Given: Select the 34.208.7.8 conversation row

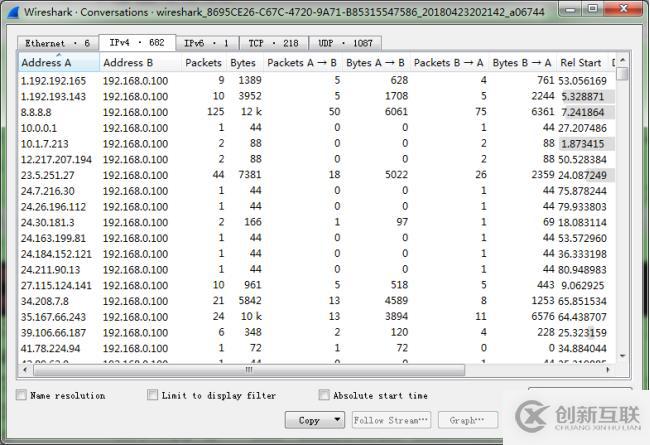Looking at the screenshot, I should (317, 301).
